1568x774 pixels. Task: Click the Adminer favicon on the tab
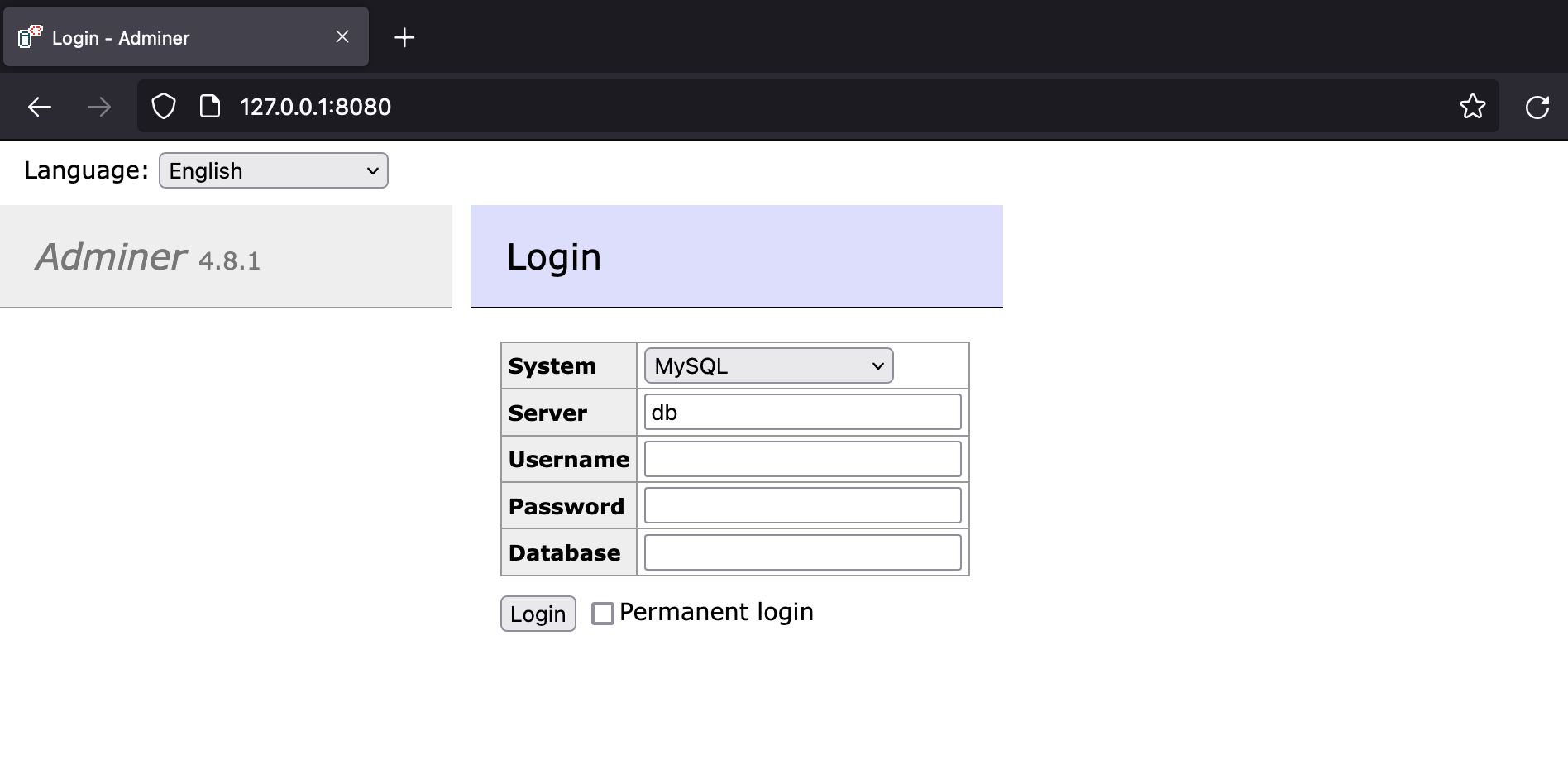tap(28, 36)
